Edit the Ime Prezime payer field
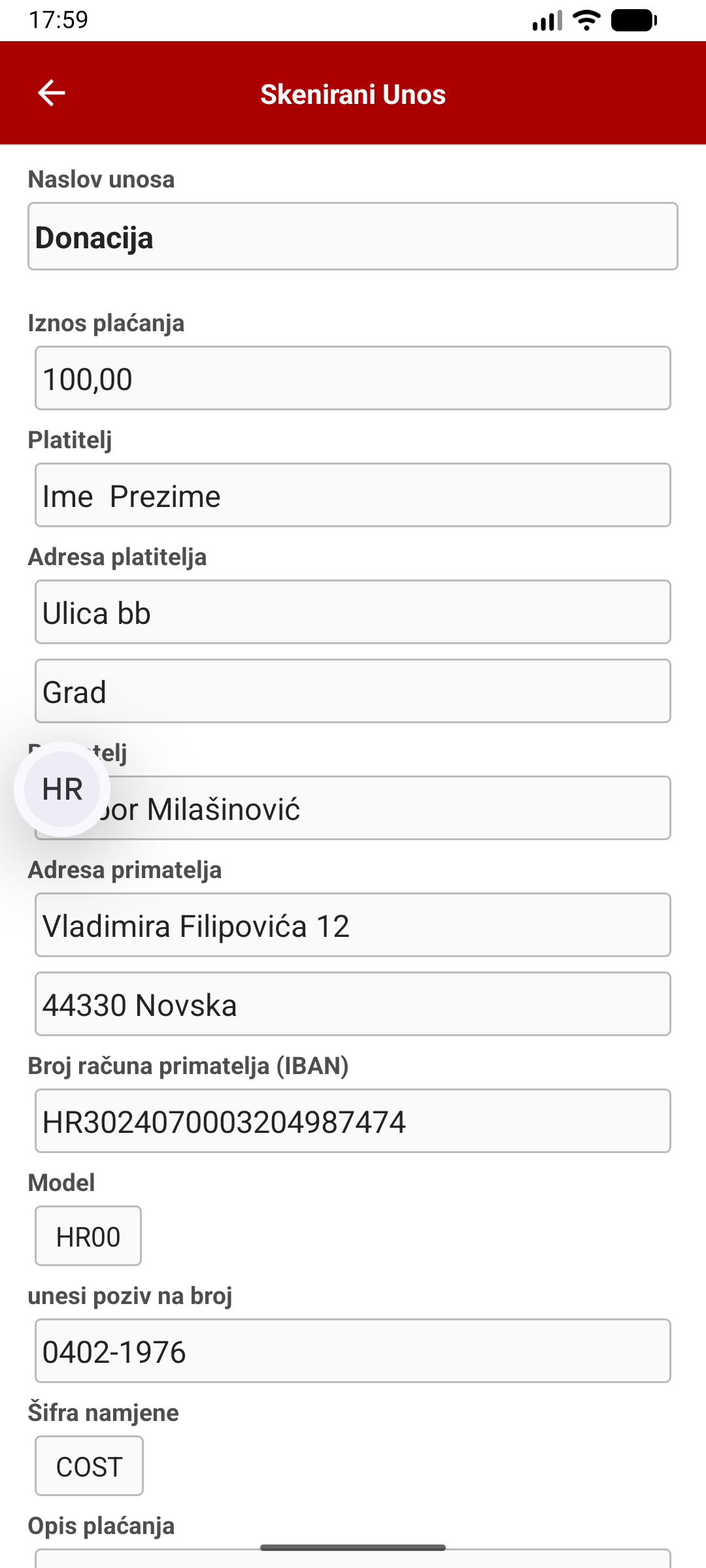706x1568 pixels. (353, 495)
